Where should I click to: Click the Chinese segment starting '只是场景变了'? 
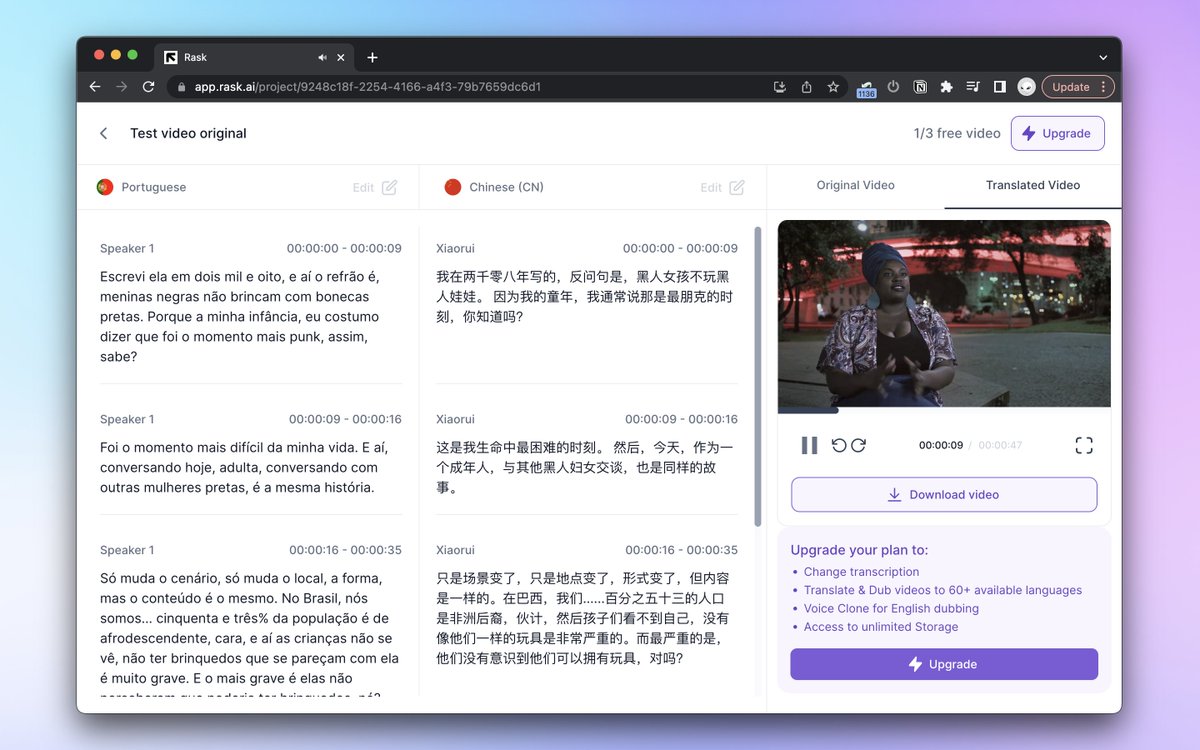tap(585, 618)
